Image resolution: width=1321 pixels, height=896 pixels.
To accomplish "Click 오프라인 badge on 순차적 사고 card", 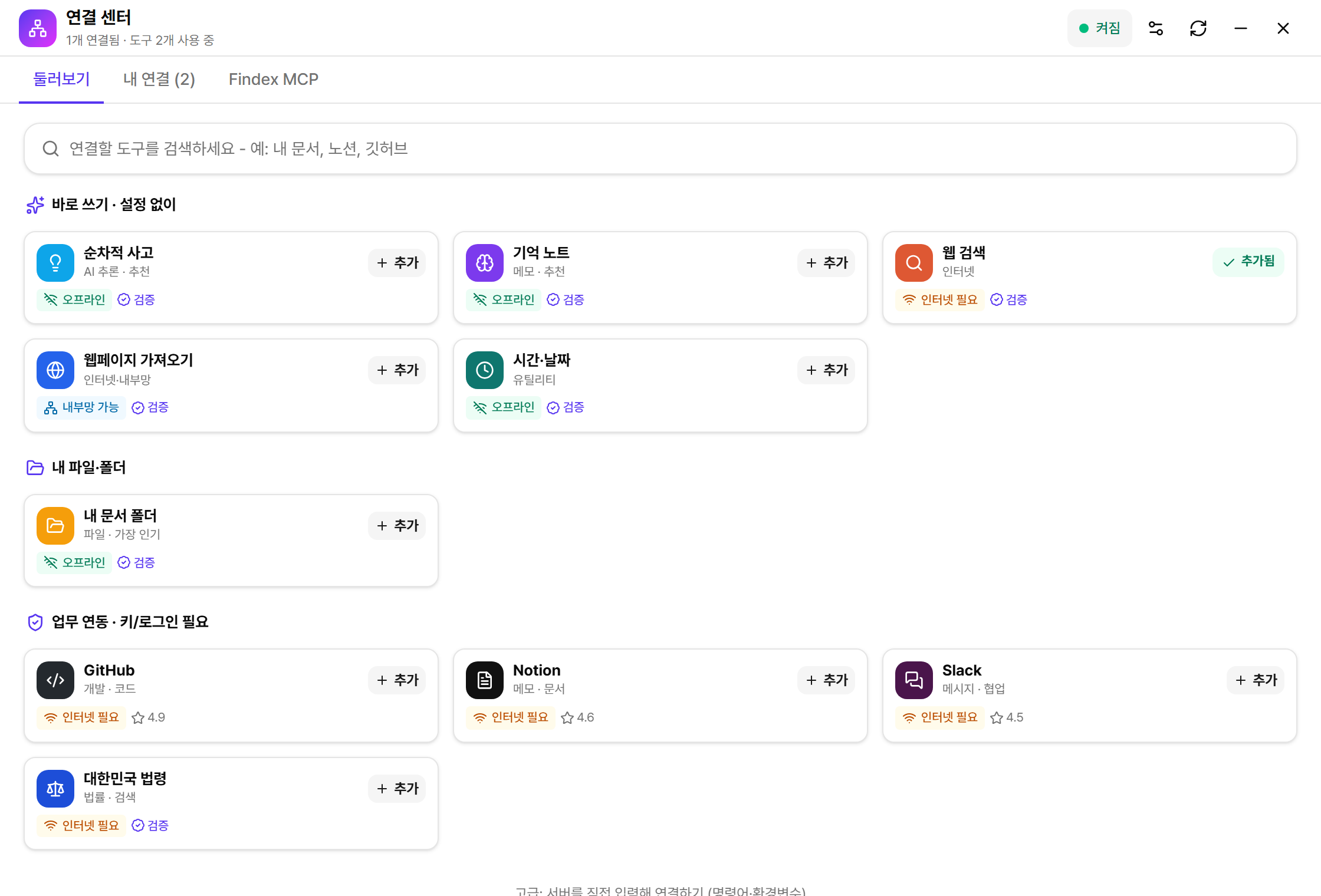I will pyautogui.click(x=74, y=300).
